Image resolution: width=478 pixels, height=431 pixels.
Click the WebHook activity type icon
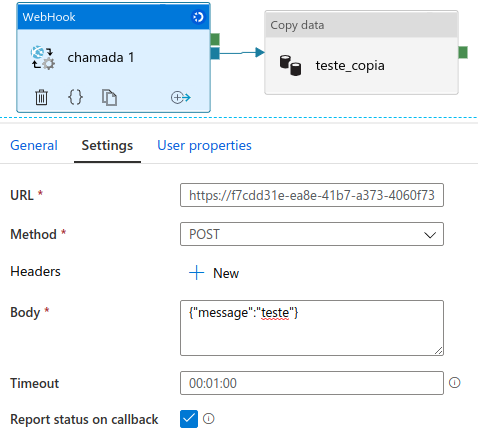point(43,58)
